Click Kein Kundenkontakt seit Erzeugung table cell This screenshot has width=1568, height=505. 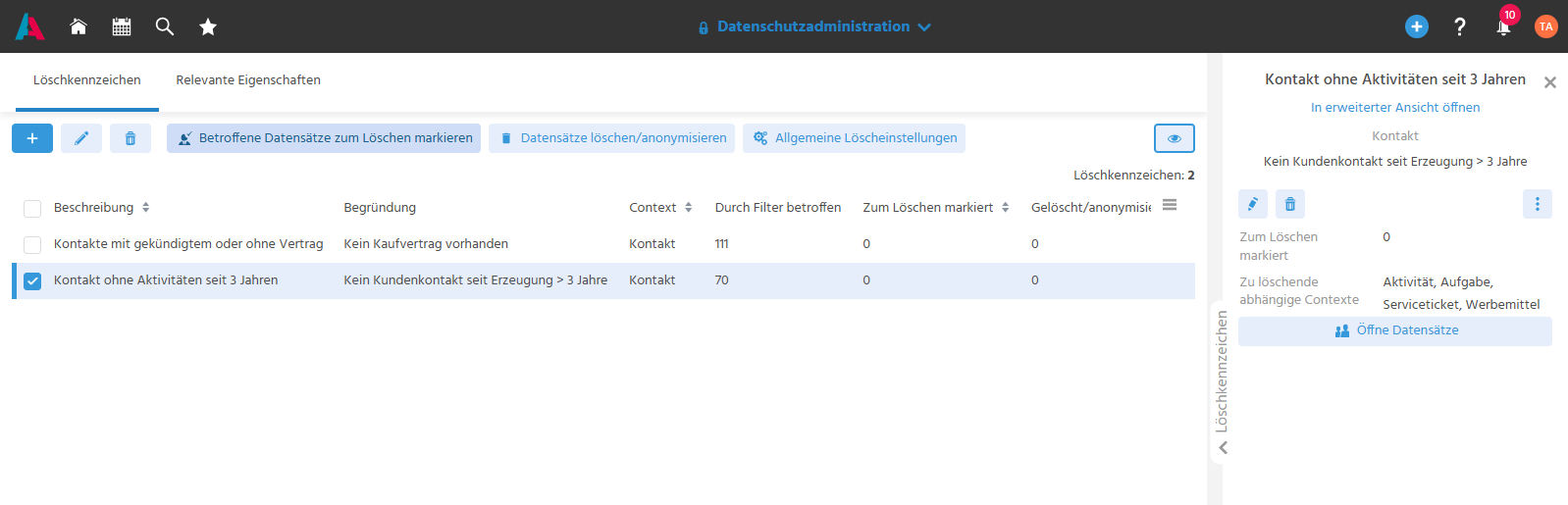point(476,280)
